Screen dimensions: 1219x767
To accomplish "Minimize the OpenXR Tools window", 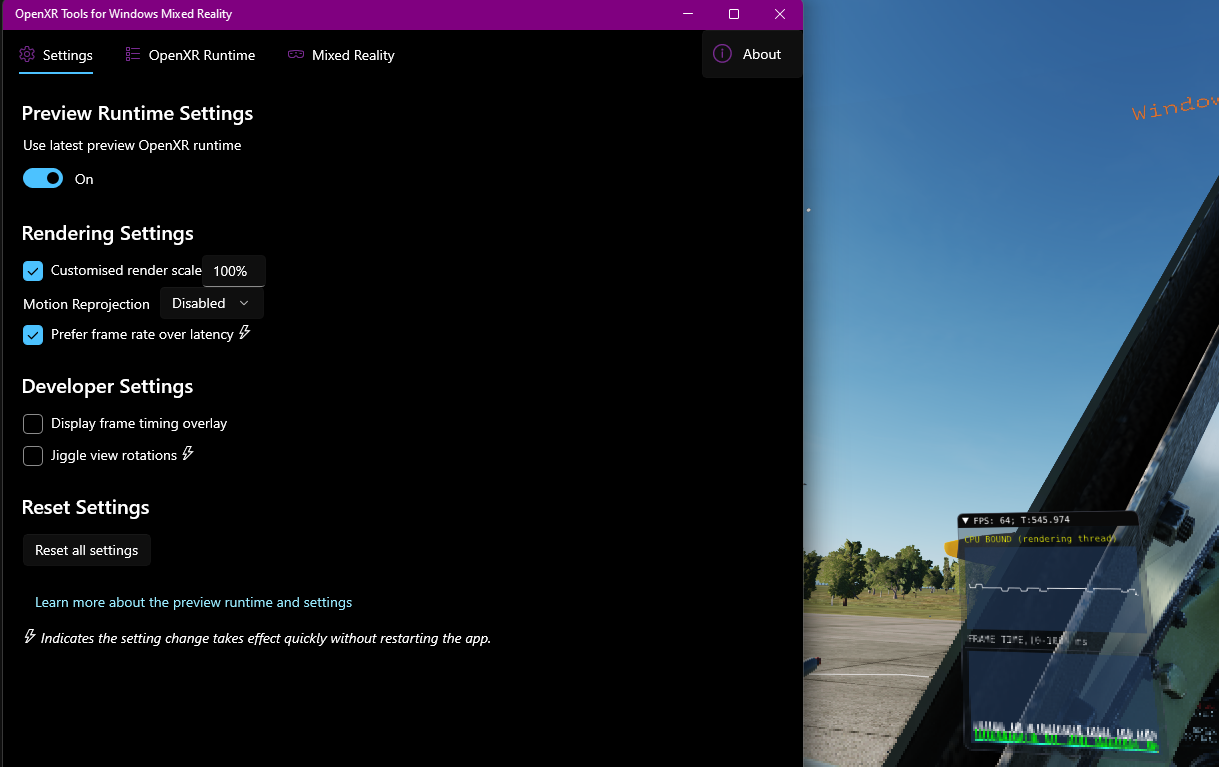I will coord(688,14).
